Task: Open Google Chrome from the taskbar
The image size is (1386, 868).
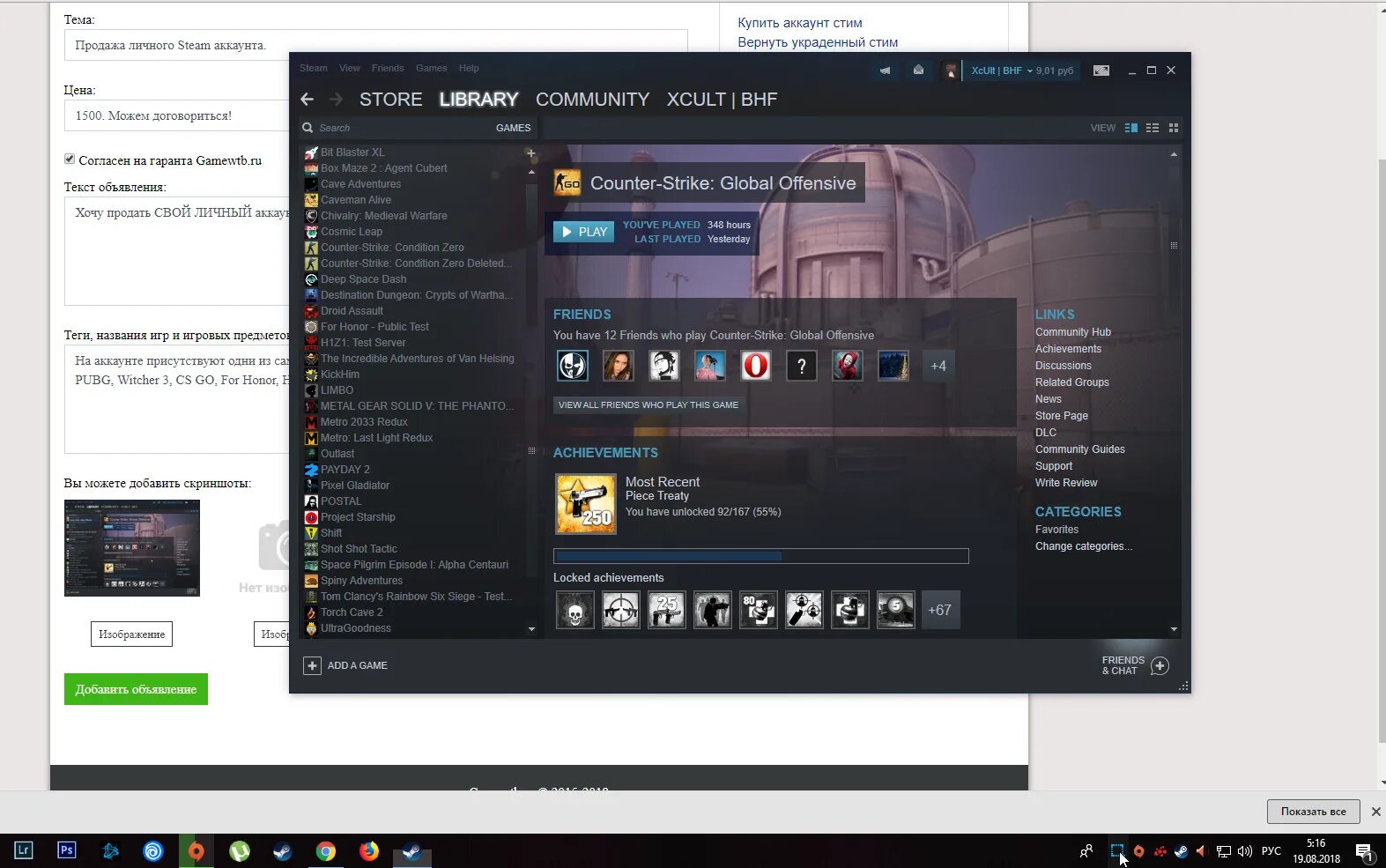Action: (x=326, y=850)
